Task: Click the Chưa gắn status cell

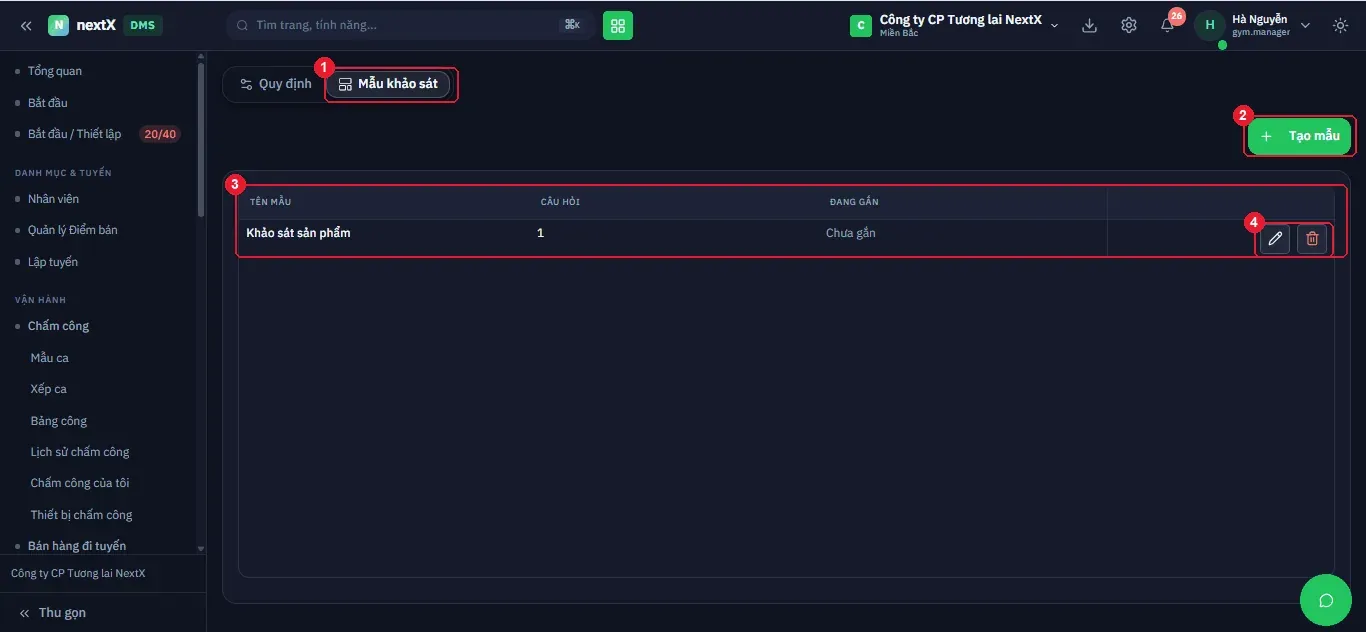Action: (x=851, y=233)
